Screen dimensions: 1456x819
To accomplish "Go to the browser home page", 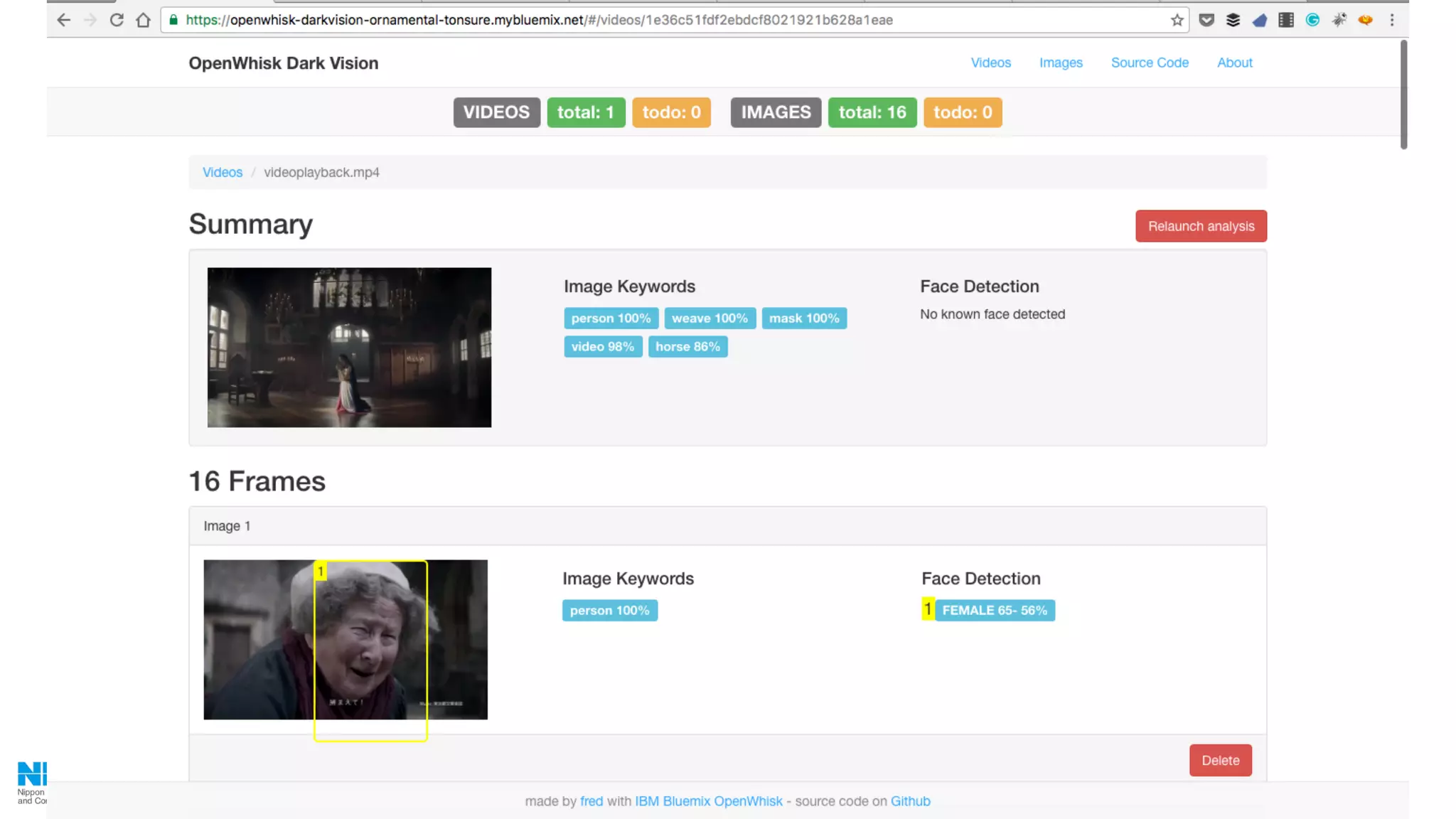I will 143,20.
